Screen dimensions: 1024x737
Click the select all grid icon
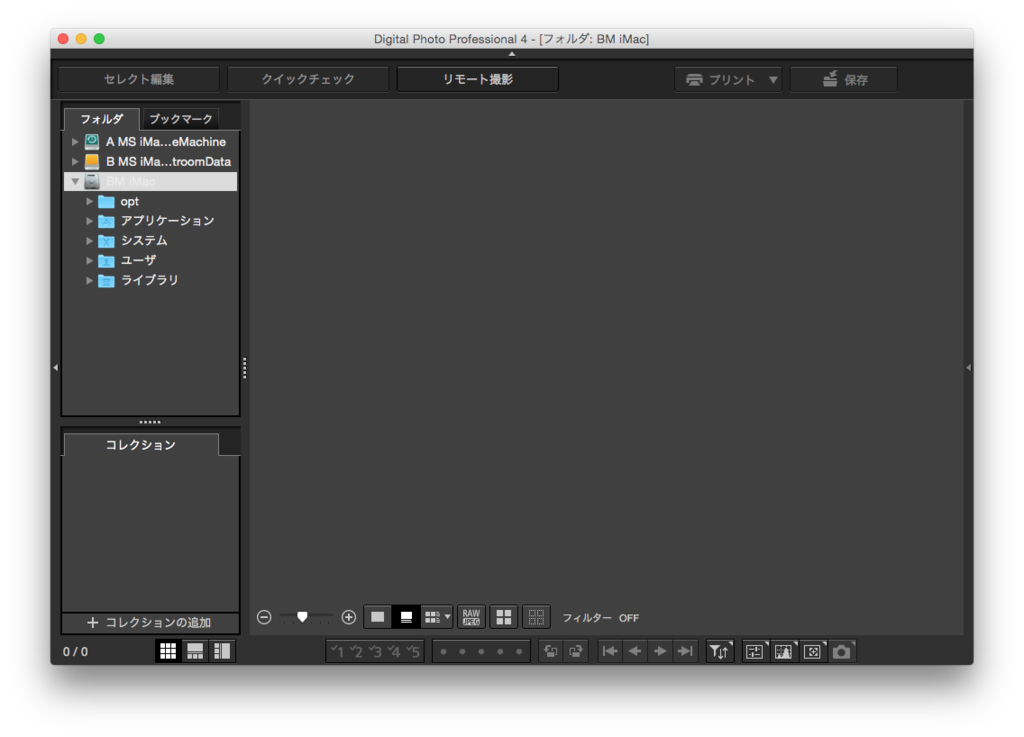(x=504, y=617)
